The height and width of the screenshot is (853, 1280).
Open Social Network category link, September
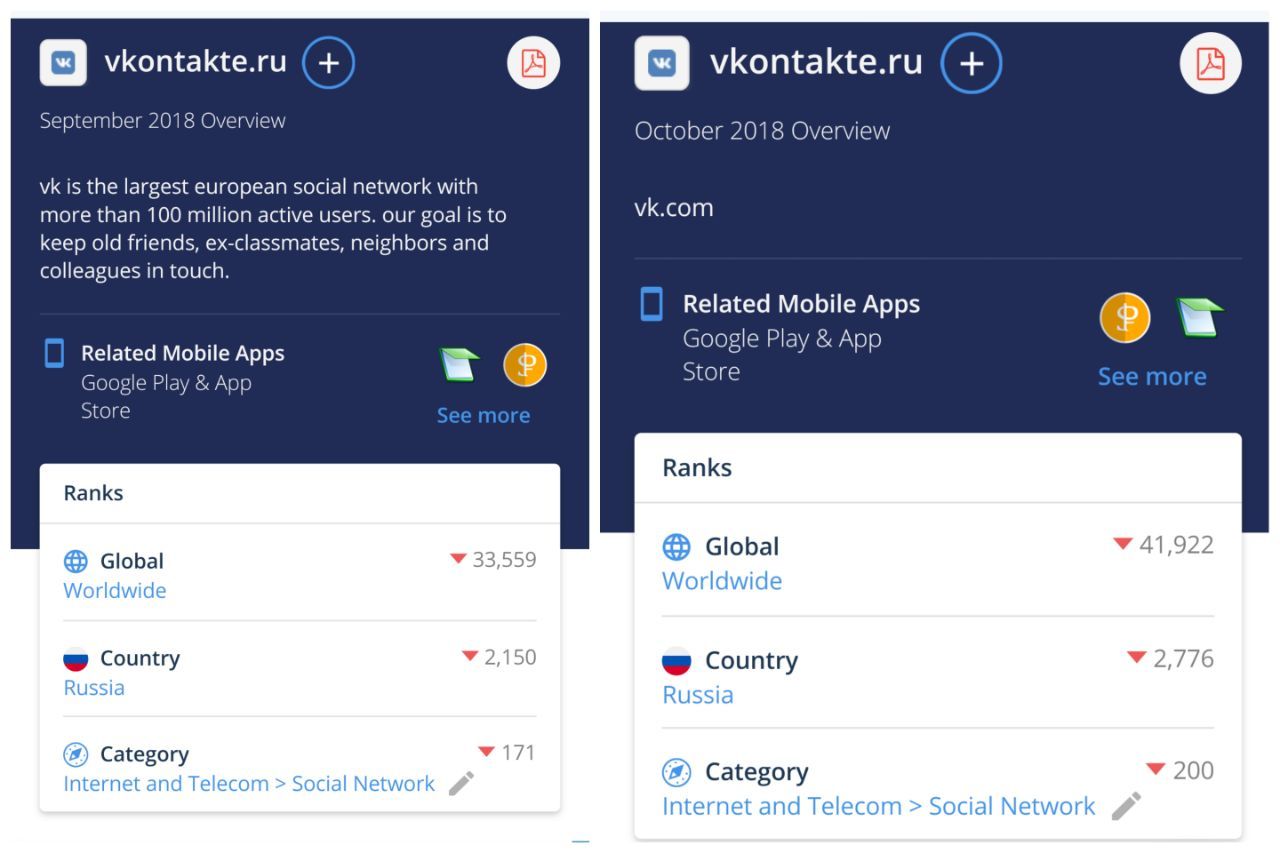point(249,784)
